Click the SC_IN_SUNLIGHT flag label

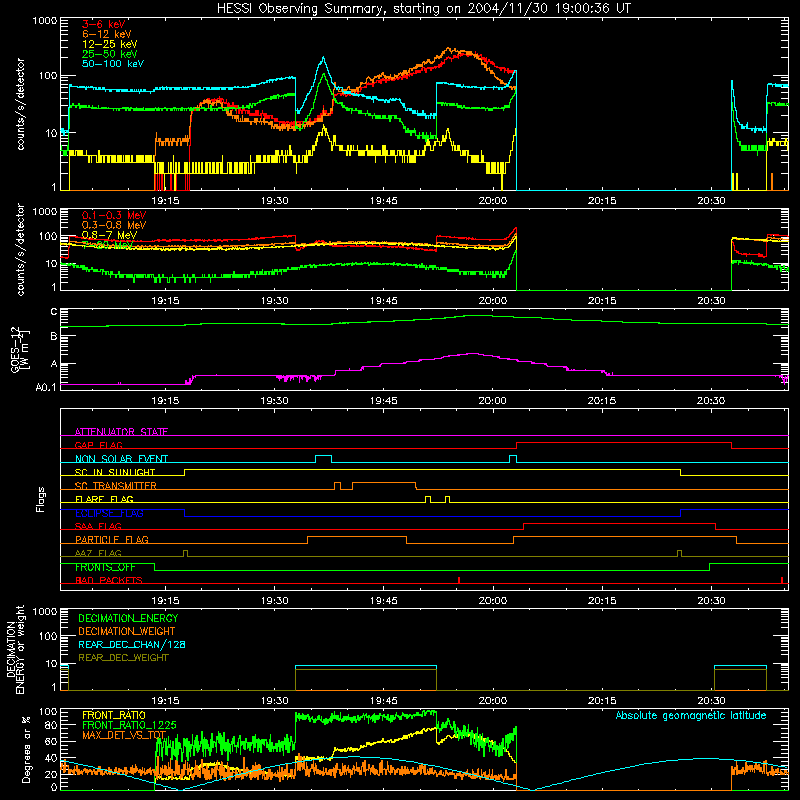(115, 472)
